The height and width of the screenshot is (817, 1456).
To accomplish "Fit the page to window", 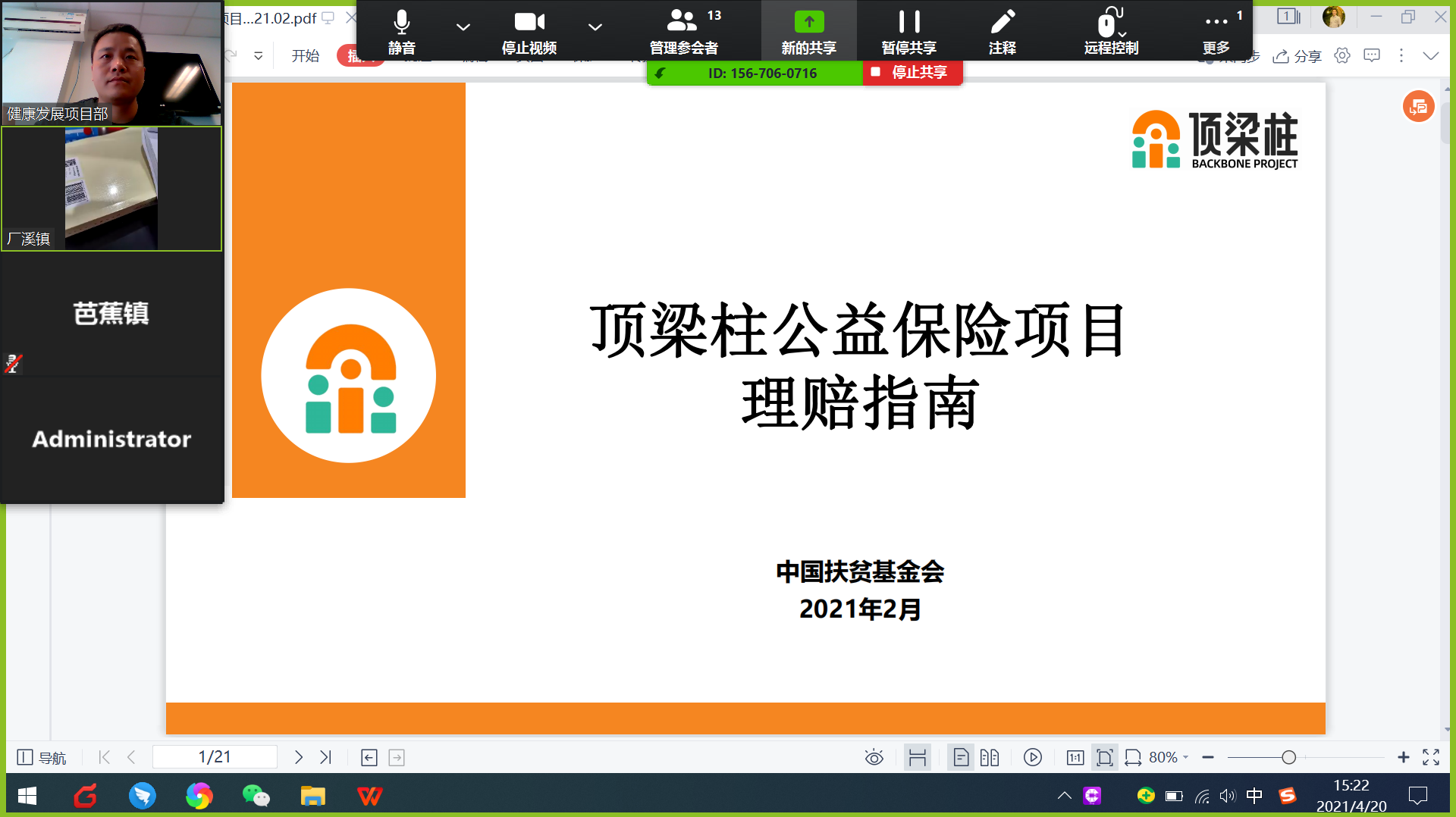I will pos(1105,758).
